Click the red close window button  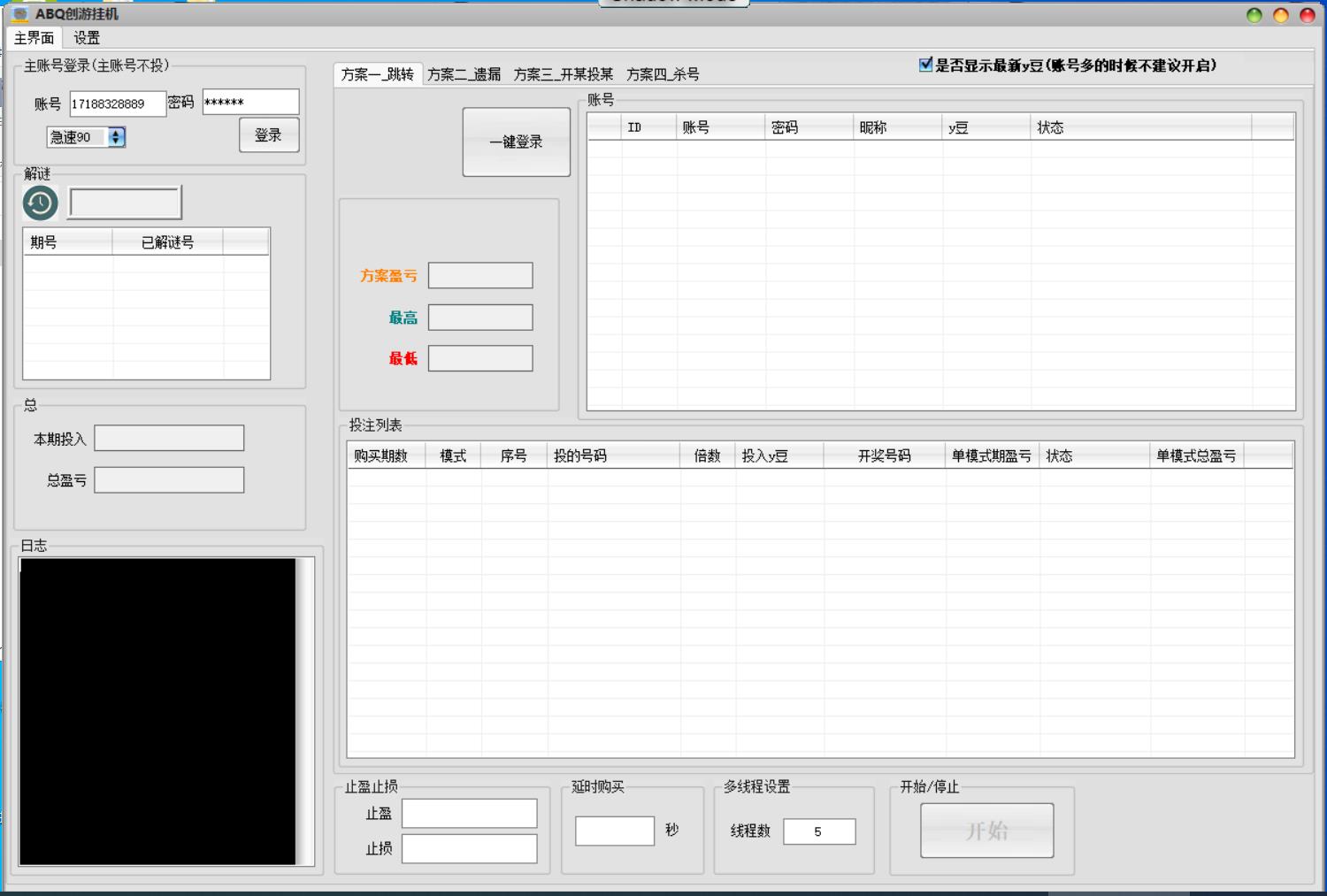tap(1308, 15)
